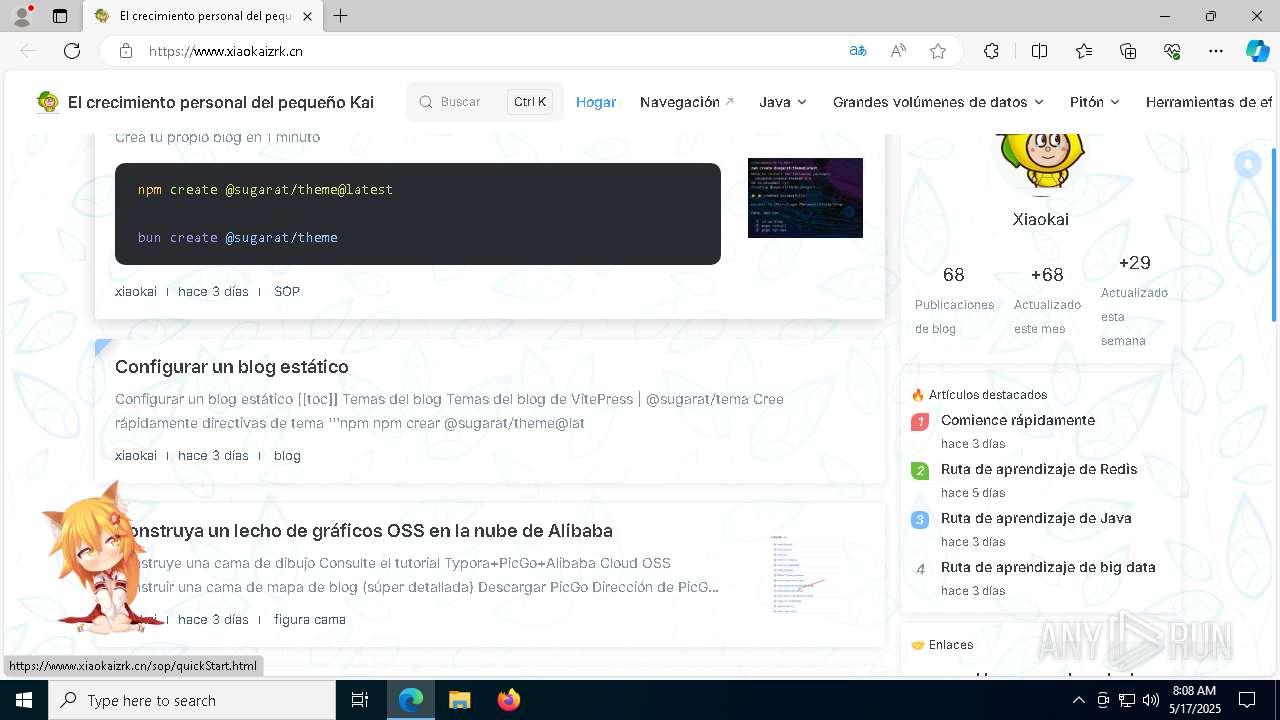Image resolution: width=1280 pixels, height=720 pixels.
Task: View site information lock icon
Action: click(x=125, y=51)
